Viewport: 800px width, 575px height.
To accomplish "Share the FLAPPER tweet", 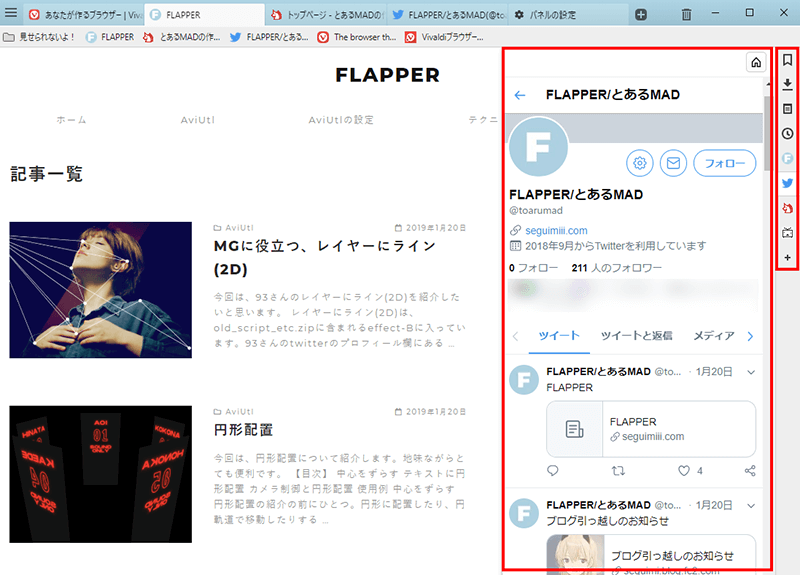I will click(749, 470).
